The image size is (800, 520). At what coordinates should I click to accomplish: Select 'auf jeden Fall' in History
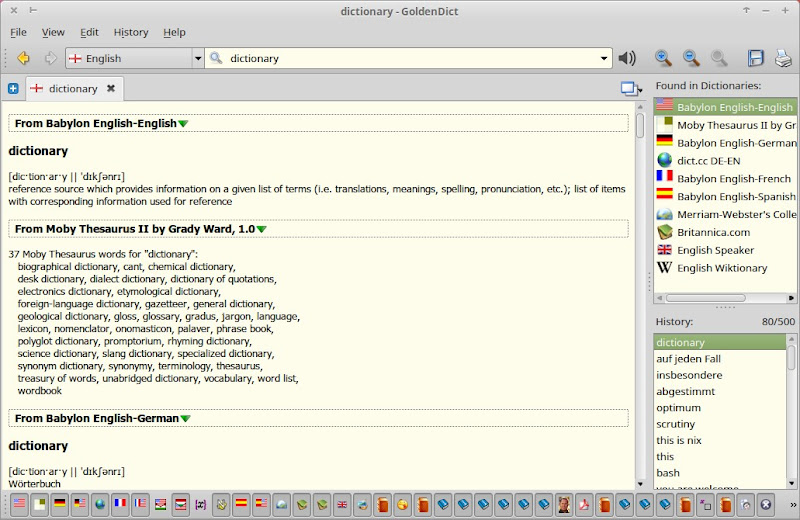pos(720,359)
